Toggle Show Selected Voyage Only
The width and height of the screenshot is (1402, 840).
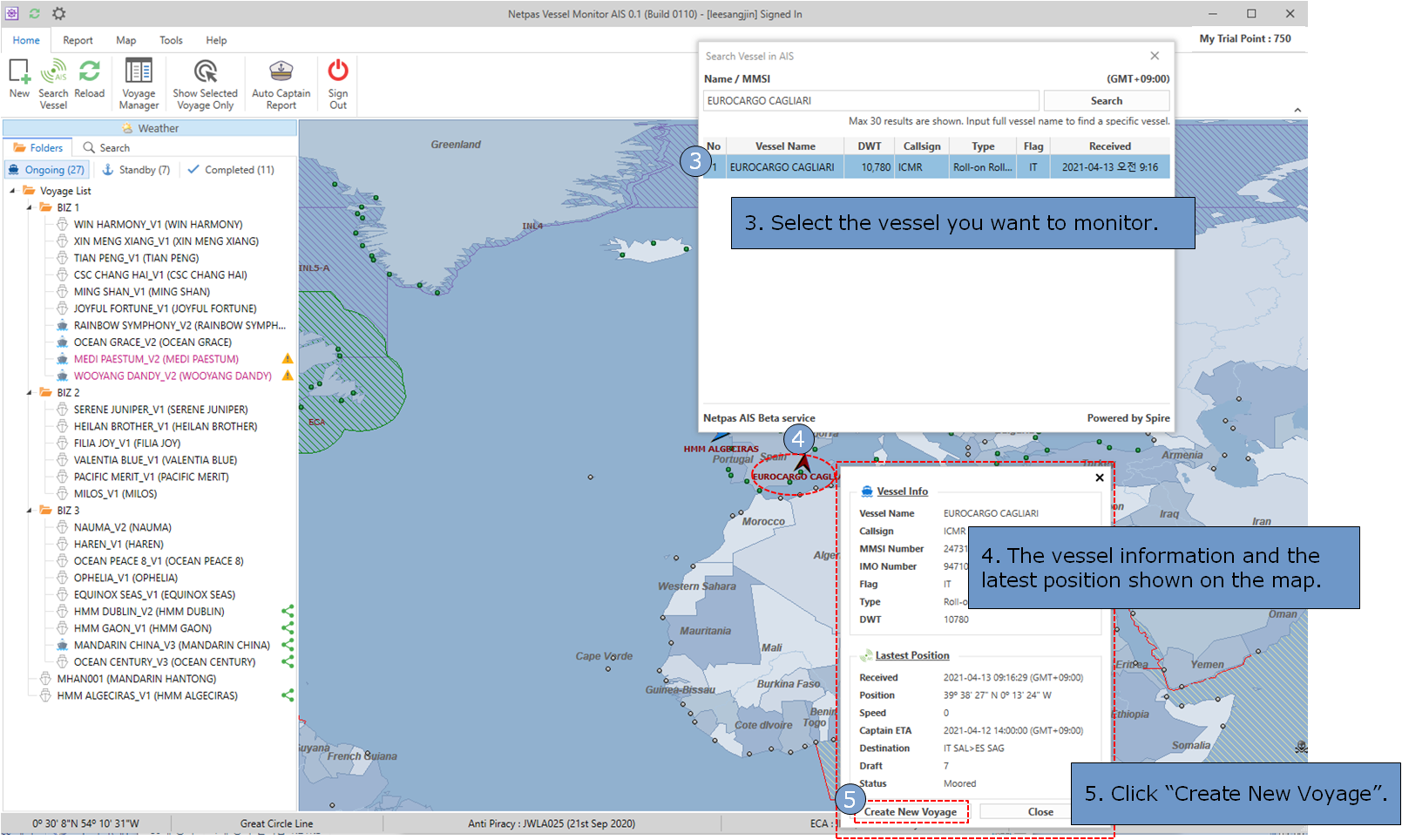coord(205,85)
